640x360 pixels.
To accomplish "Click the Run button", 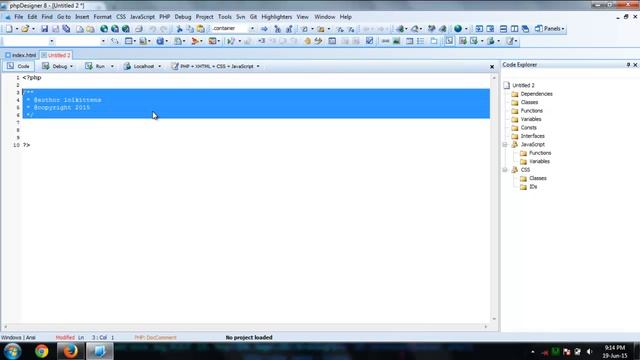I will pos(96,66).
